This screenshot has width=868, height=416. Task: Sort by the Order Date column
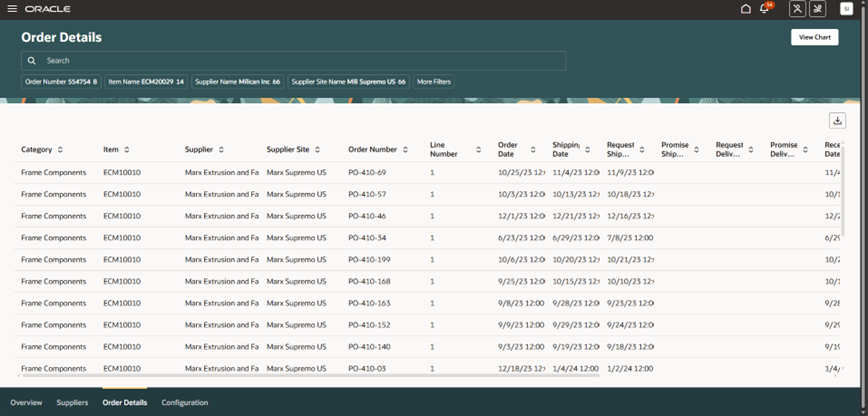coord(533,150)
